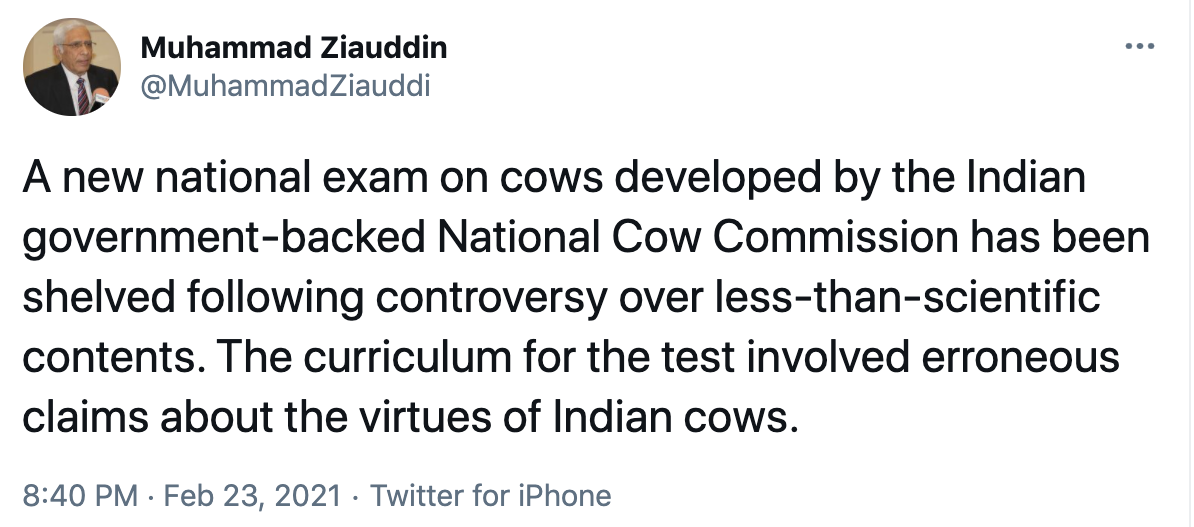Screen dimensions: 1194x527
Task: Visit the @MuhammadZiauddi handle
Action: point(286,86)
